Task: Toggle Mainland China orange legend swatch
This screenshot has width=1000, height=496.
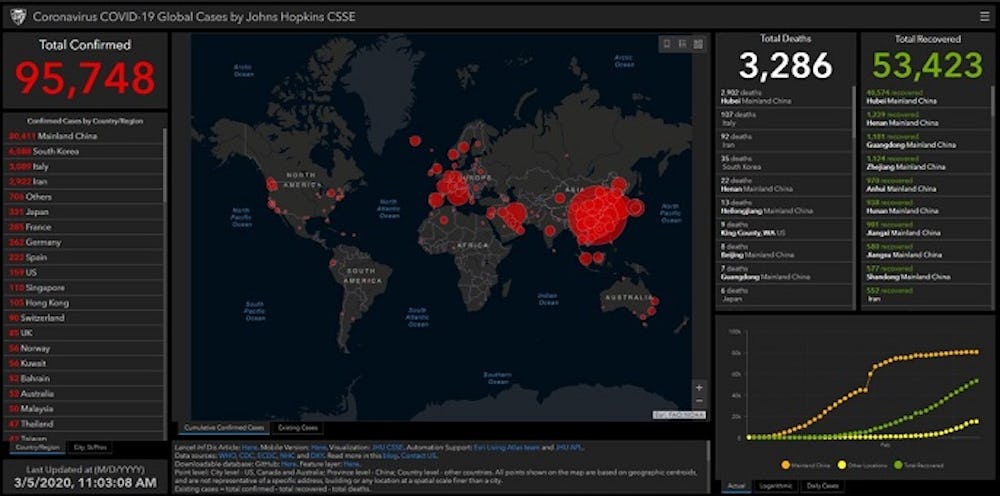Action: click(785, 465)
